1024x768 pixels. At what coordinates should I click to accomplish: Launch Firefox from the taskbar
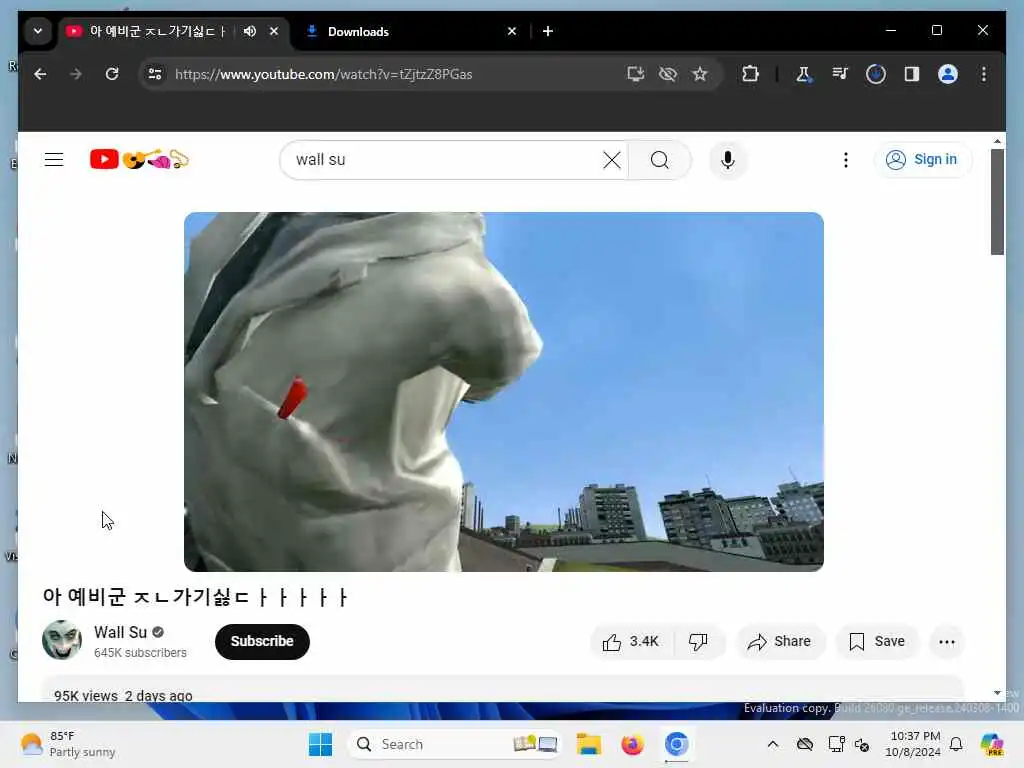tap(632, 744)
